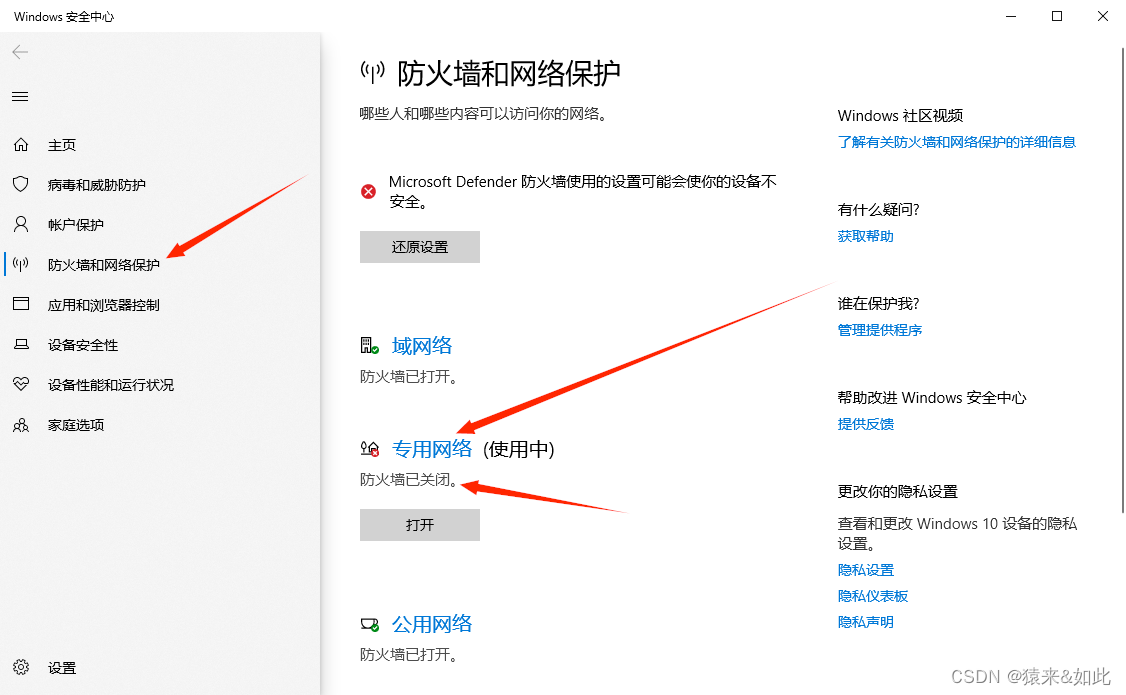Open 设备安全性 section

click(x=83, y=345)
